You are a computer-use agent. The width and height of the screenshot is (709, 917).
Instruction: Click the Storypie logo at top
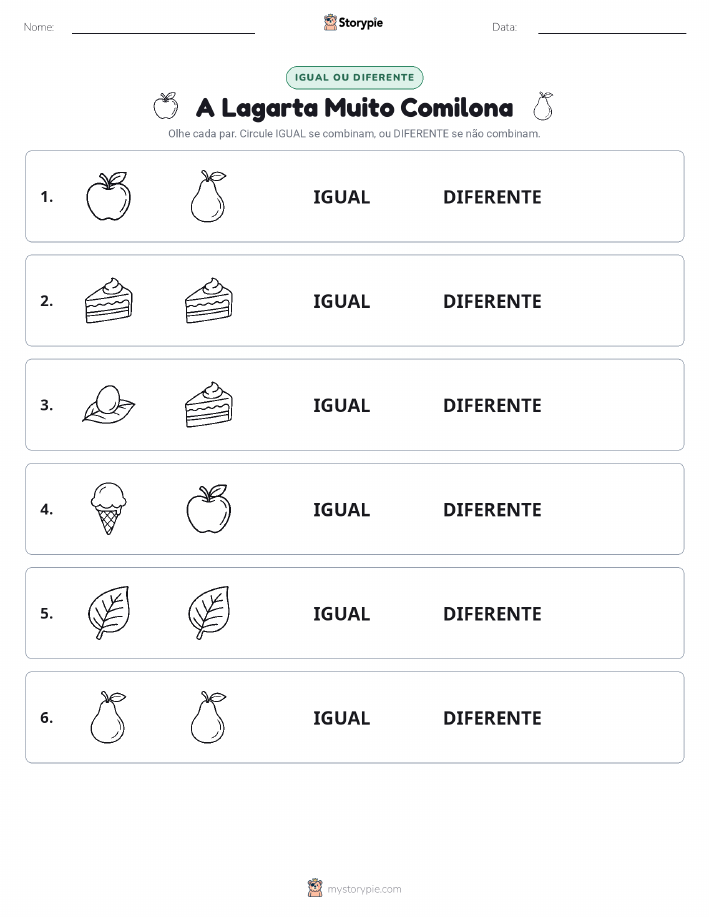353,23
